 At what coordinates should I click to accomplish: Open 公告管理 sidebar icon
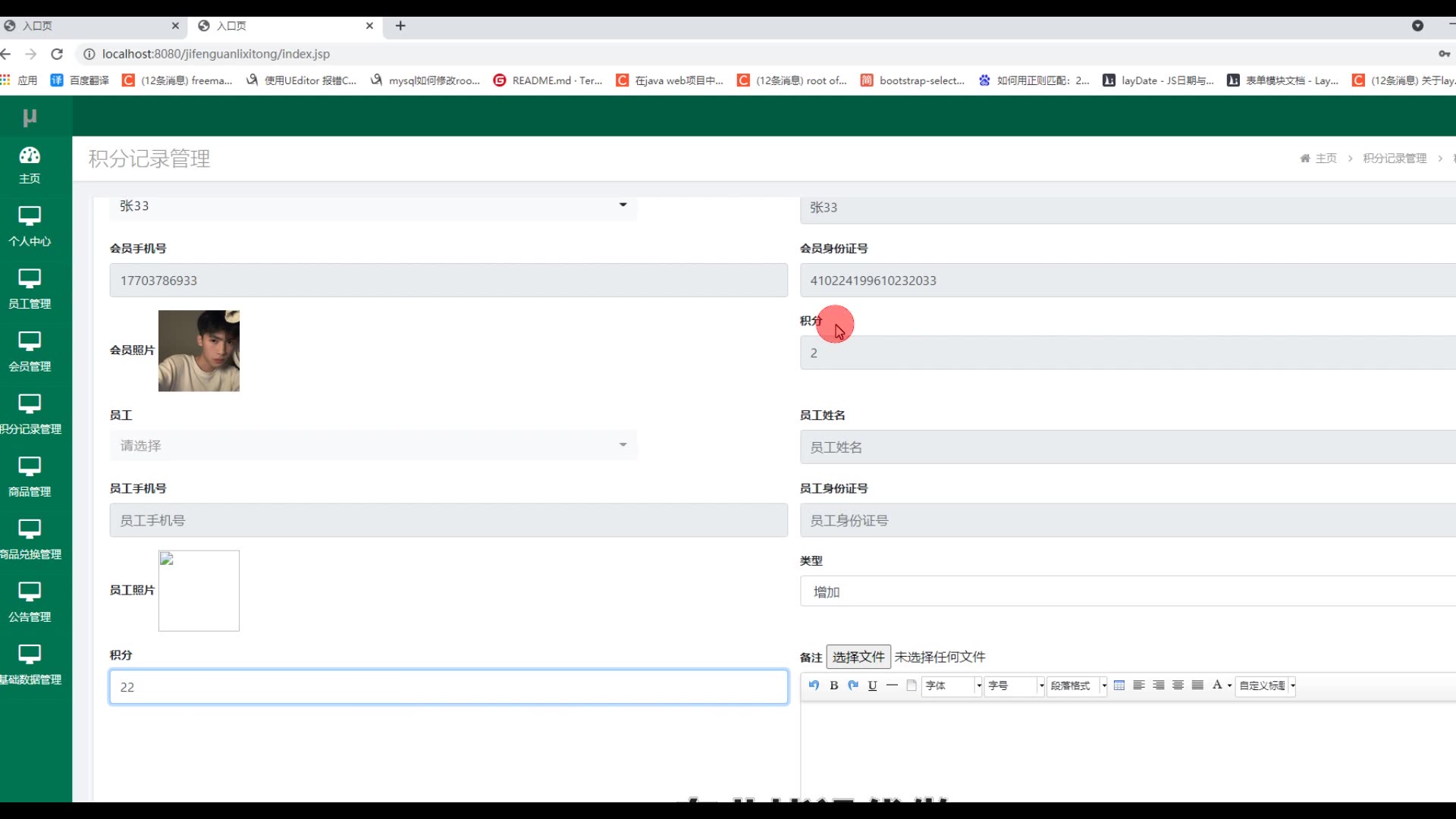point(30,602)
